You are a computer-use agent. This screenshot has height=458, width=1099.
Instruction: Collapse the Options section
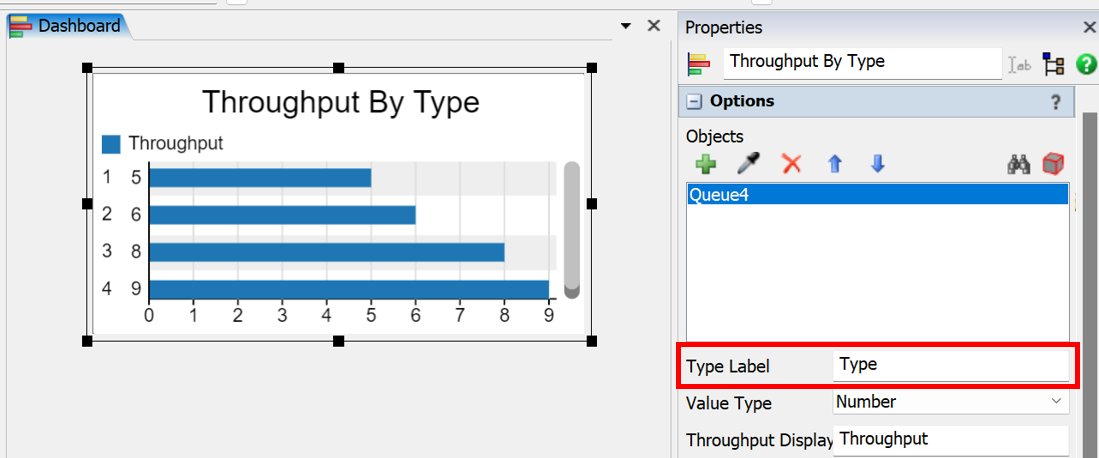pos(693,102)
